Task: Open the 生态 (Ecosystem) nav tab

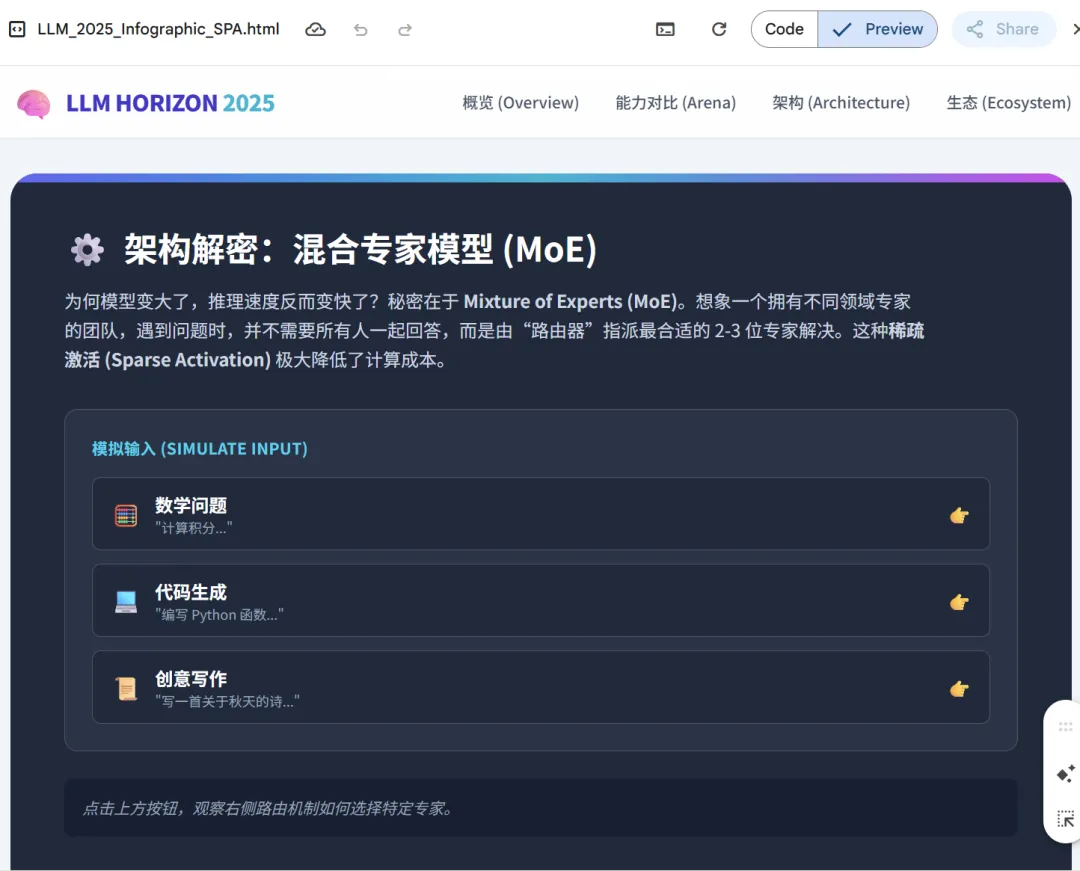Action: pyautogui.click(x=1008, y=103)
